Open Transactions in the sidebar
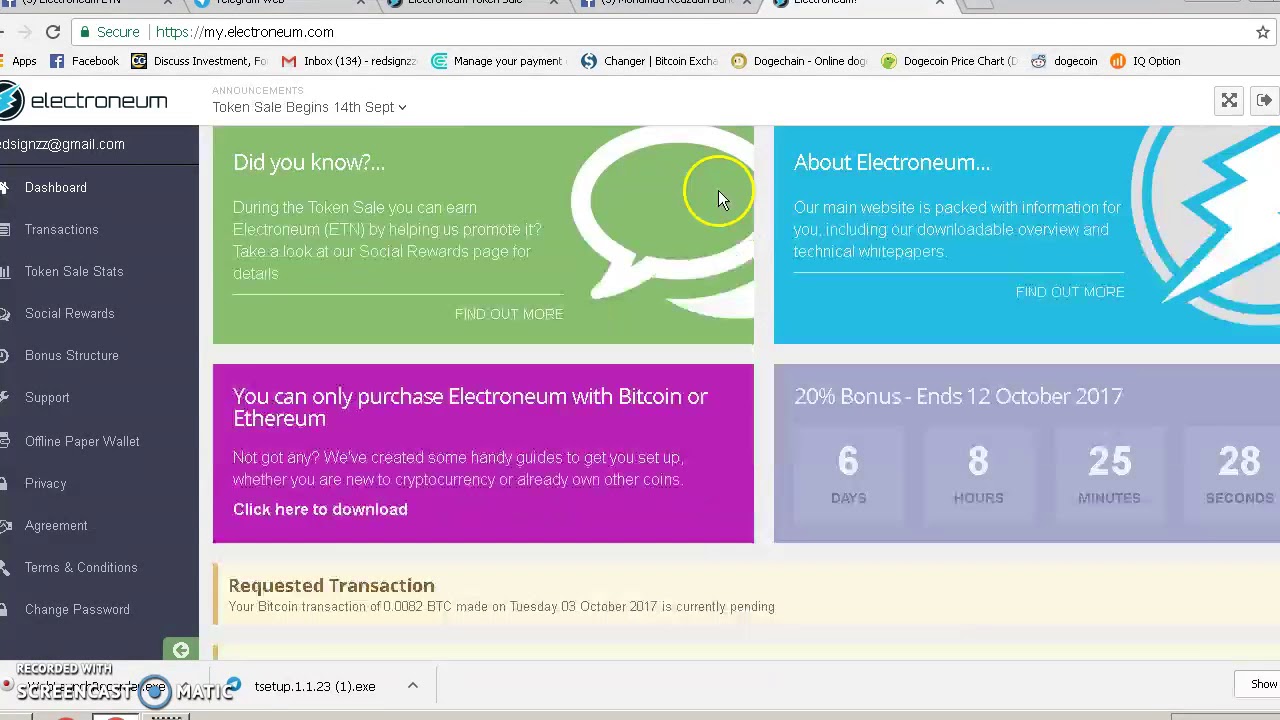Image resolution: width=1280 pixels, height=720 pixels. (x=61, y=229)
